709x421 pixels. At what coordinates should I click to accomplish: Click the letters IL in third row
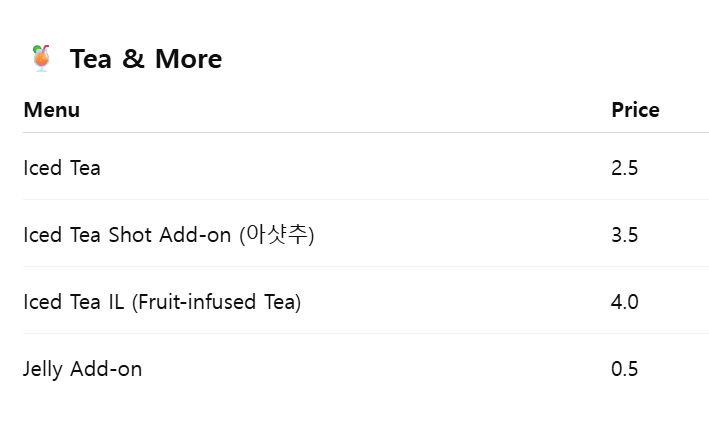tap(116, 302)
